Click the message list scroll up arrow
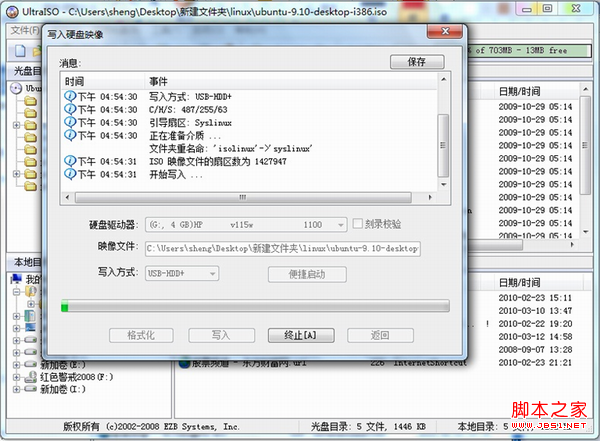 click(x=443, y=80)
